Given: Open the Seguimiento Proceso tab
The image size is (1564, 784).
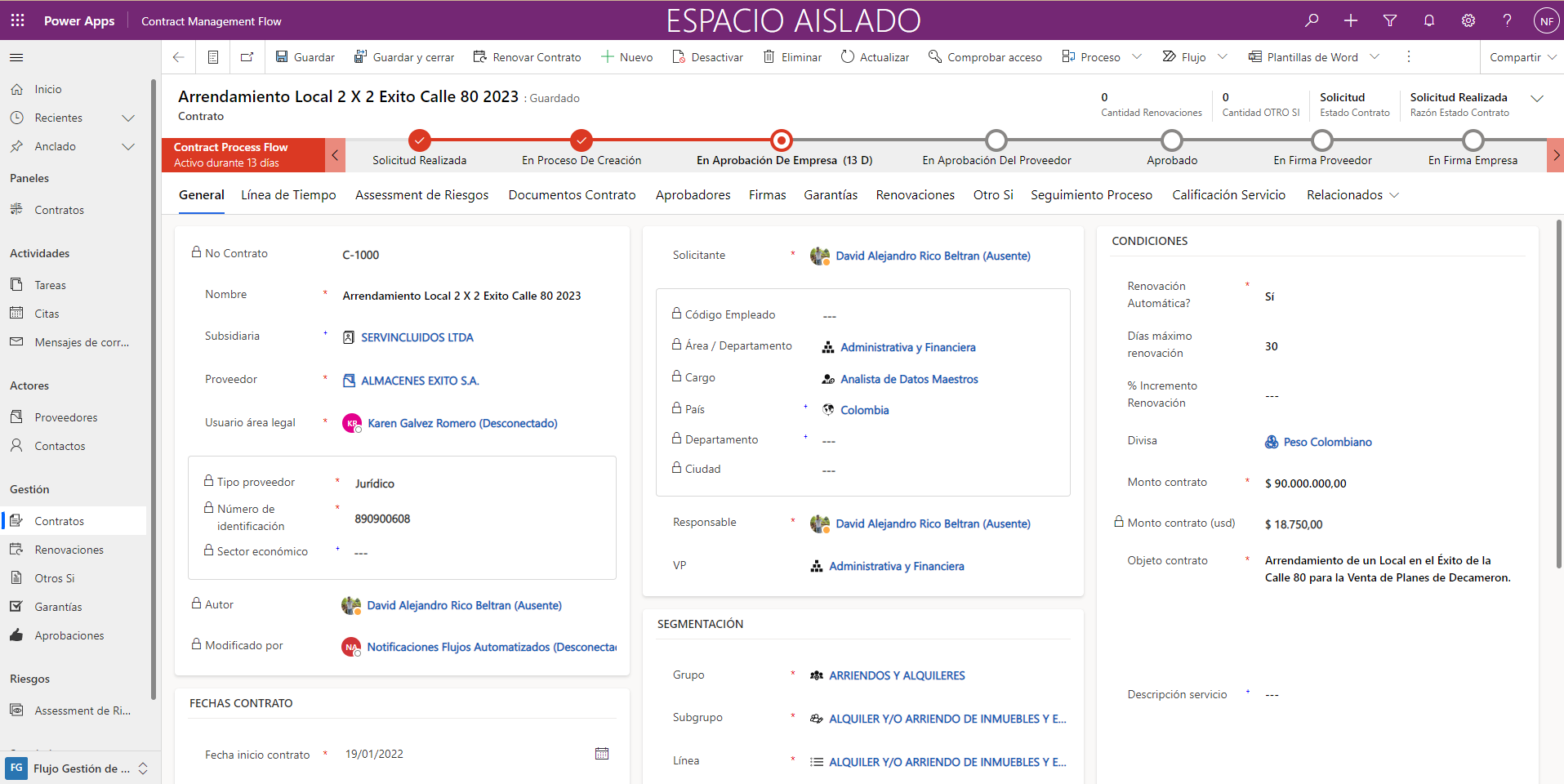Looking at the screenshot, I should pyautogui.click(x=1091, y=195).
